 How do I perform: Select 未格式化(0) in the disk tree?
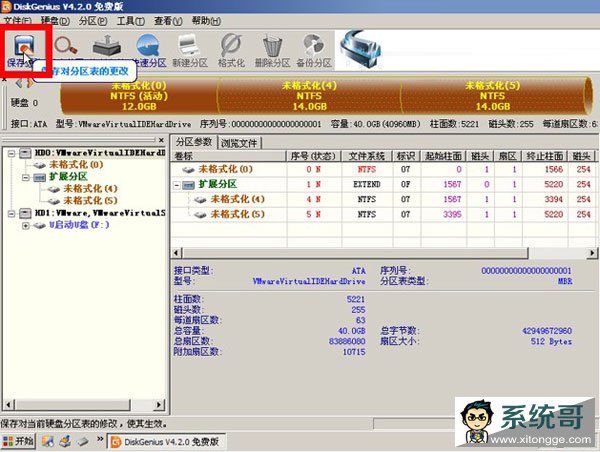[76, 165]
